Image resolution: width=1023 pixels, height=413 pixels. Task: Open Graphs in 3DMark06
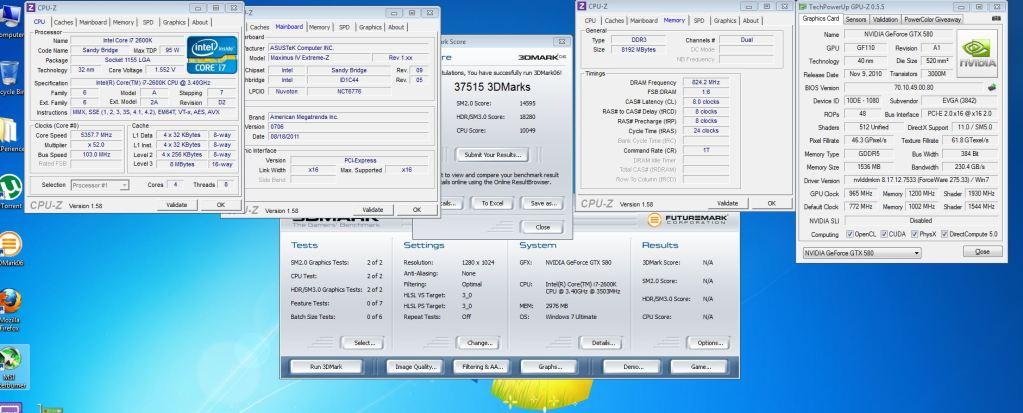pos(549,367)
